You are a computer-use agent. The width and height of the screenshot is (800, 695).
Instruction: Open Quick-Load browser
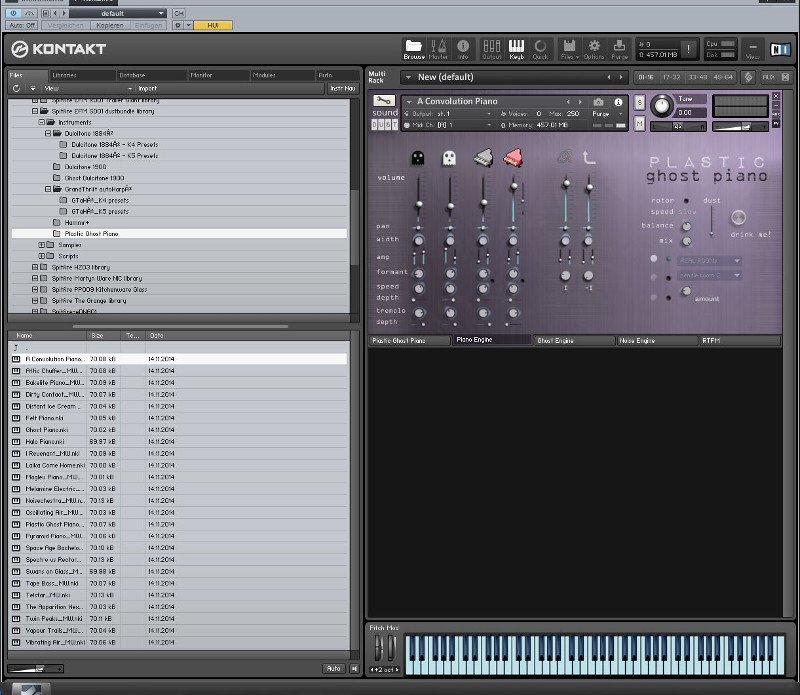(x=540, y=49)
